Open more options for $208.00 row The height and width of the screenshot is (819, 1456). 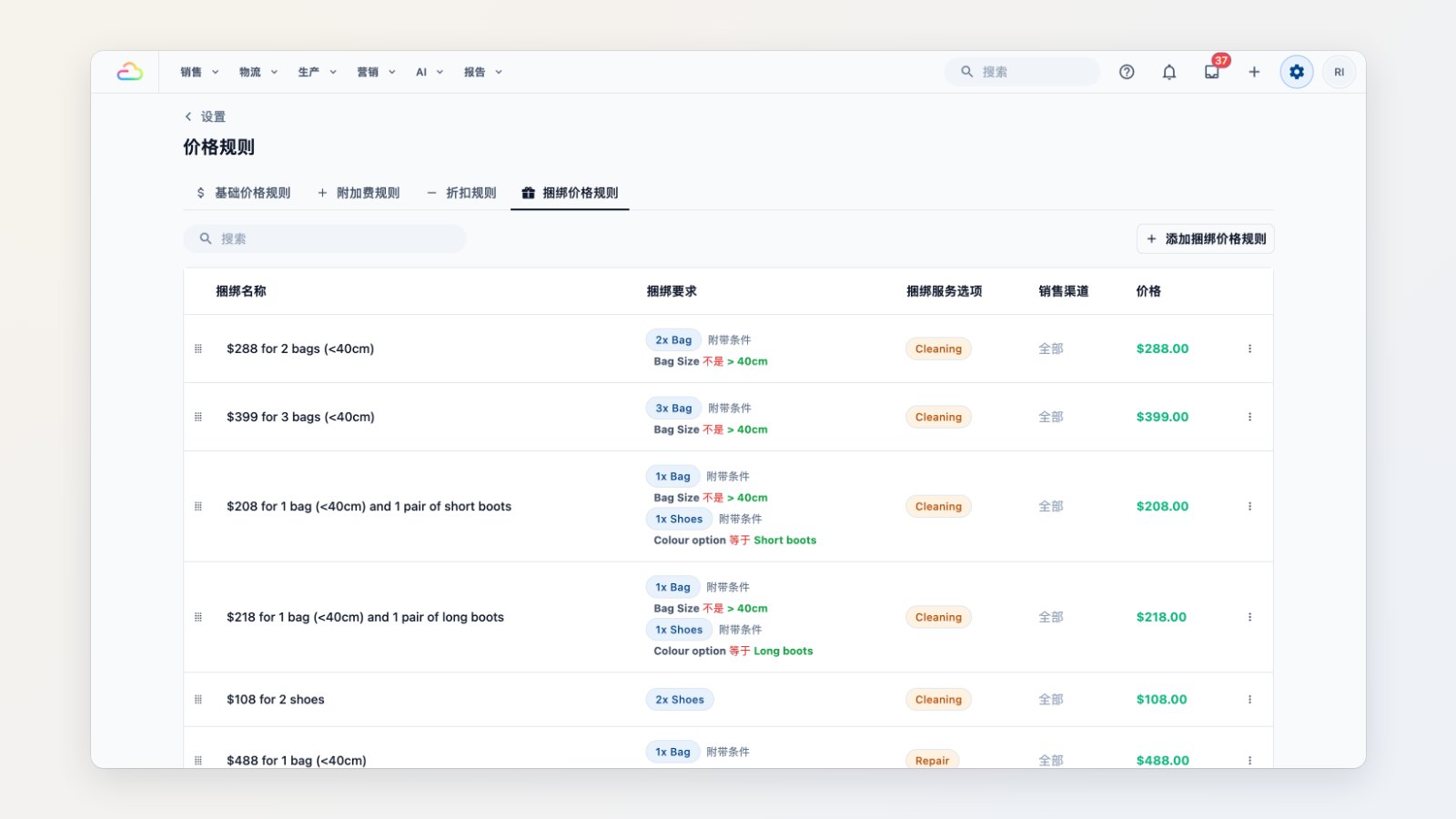1249,506
